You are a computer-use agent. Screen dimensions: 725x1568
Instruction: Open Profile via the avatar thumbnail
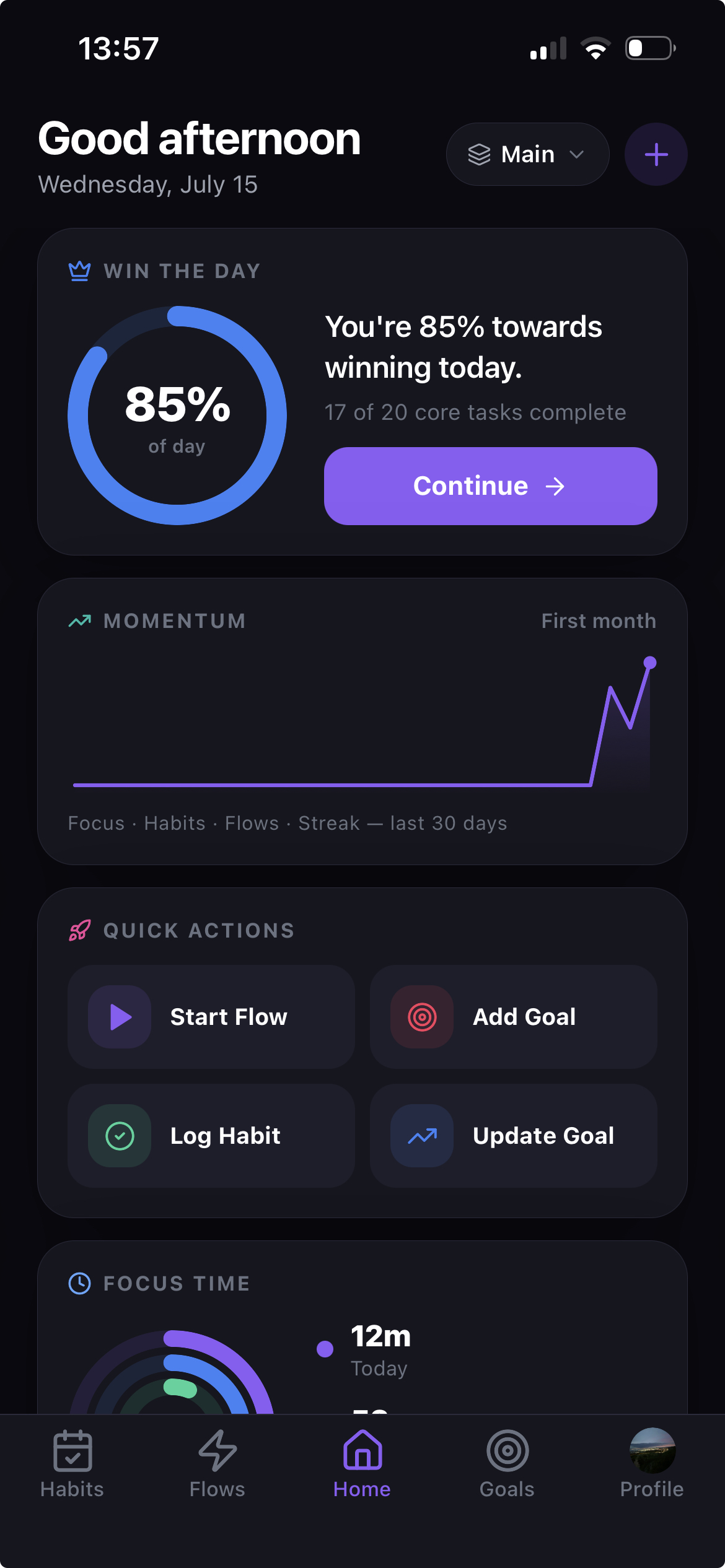(652, 1450)
